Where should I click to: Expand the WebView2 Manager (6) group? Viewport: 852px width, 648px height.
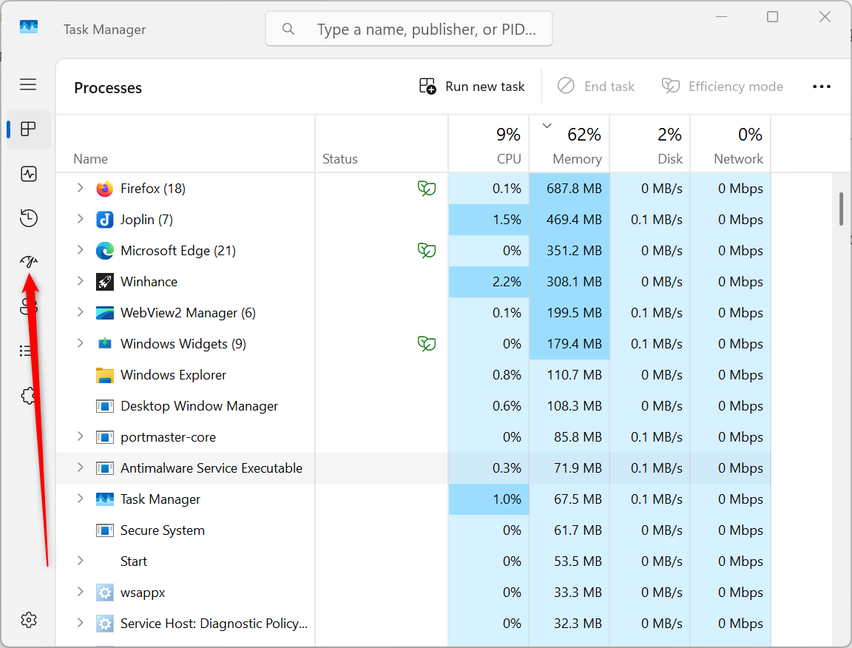(x=80, y=312)
